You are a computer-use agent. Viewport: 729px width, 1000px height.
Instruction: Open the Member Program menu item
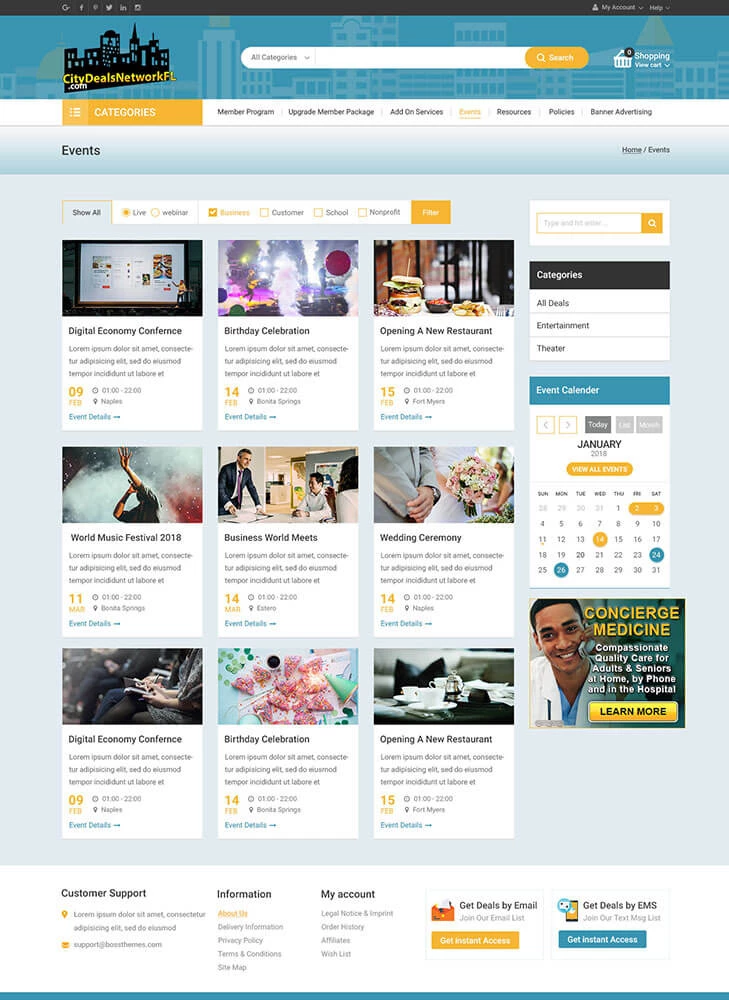[246, 112]
